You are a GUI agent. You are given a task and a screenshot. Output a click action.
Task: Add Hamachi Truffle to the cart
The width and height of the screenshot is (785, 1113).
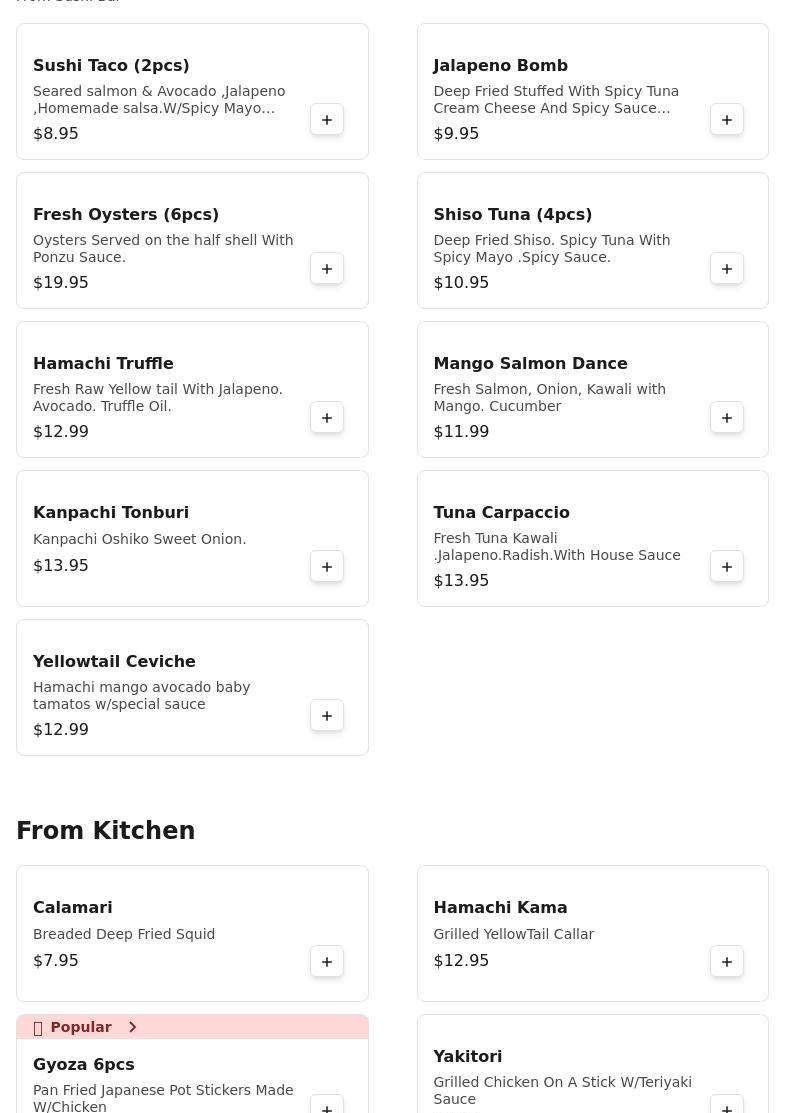[x=327, y=418]
